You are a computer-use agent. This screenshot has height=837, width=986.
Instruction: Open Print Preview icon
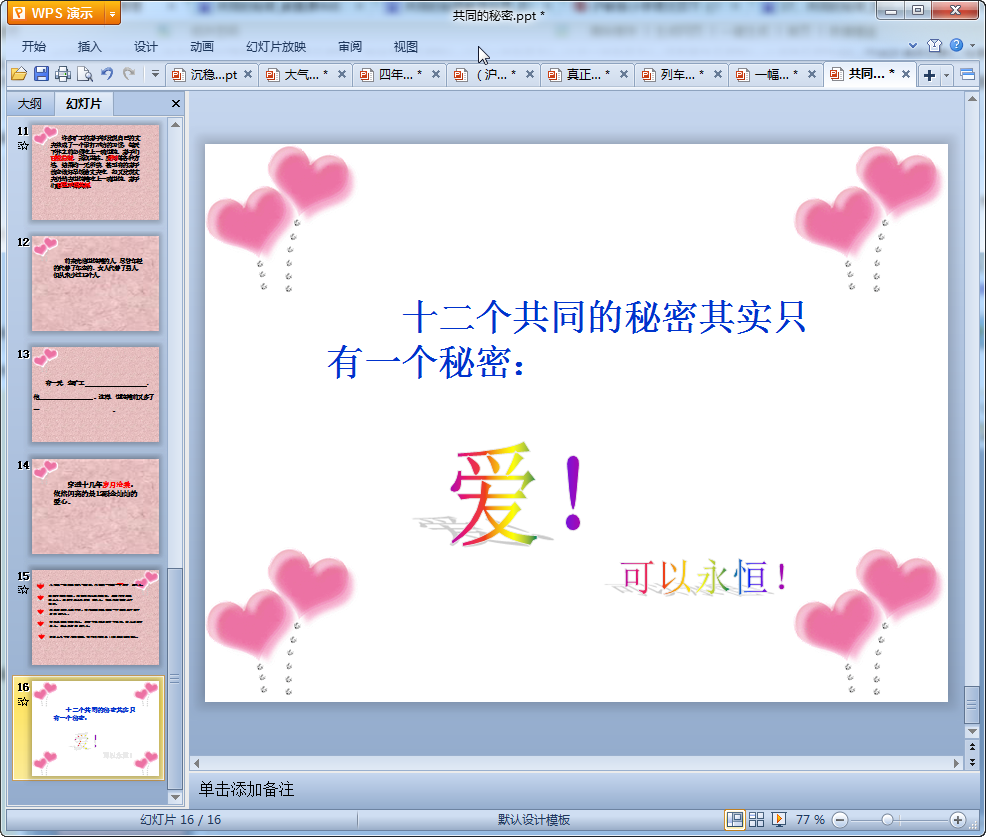(x=85, y=74)
